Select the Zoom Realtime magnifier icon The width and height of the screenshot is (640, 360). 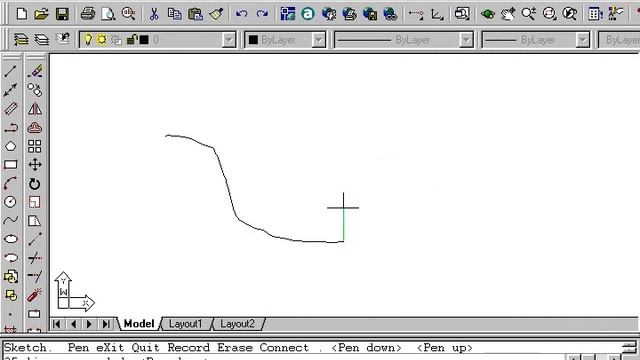[529, 14]
